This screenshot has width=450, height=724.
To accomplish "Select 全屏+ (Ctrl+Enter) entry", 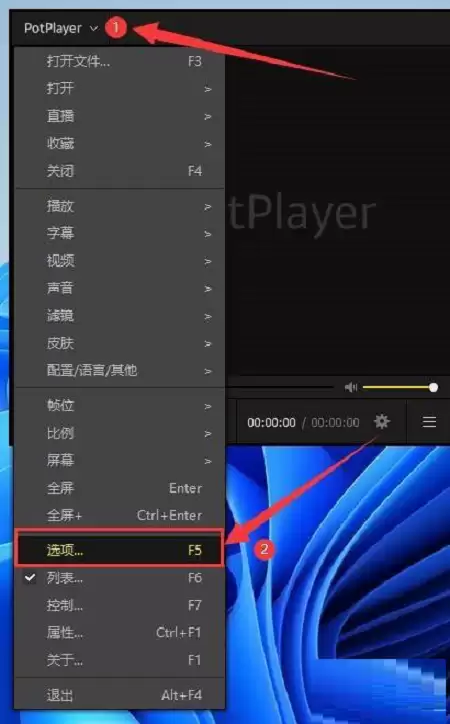I will pyautogui.click(x=120, y=515).
